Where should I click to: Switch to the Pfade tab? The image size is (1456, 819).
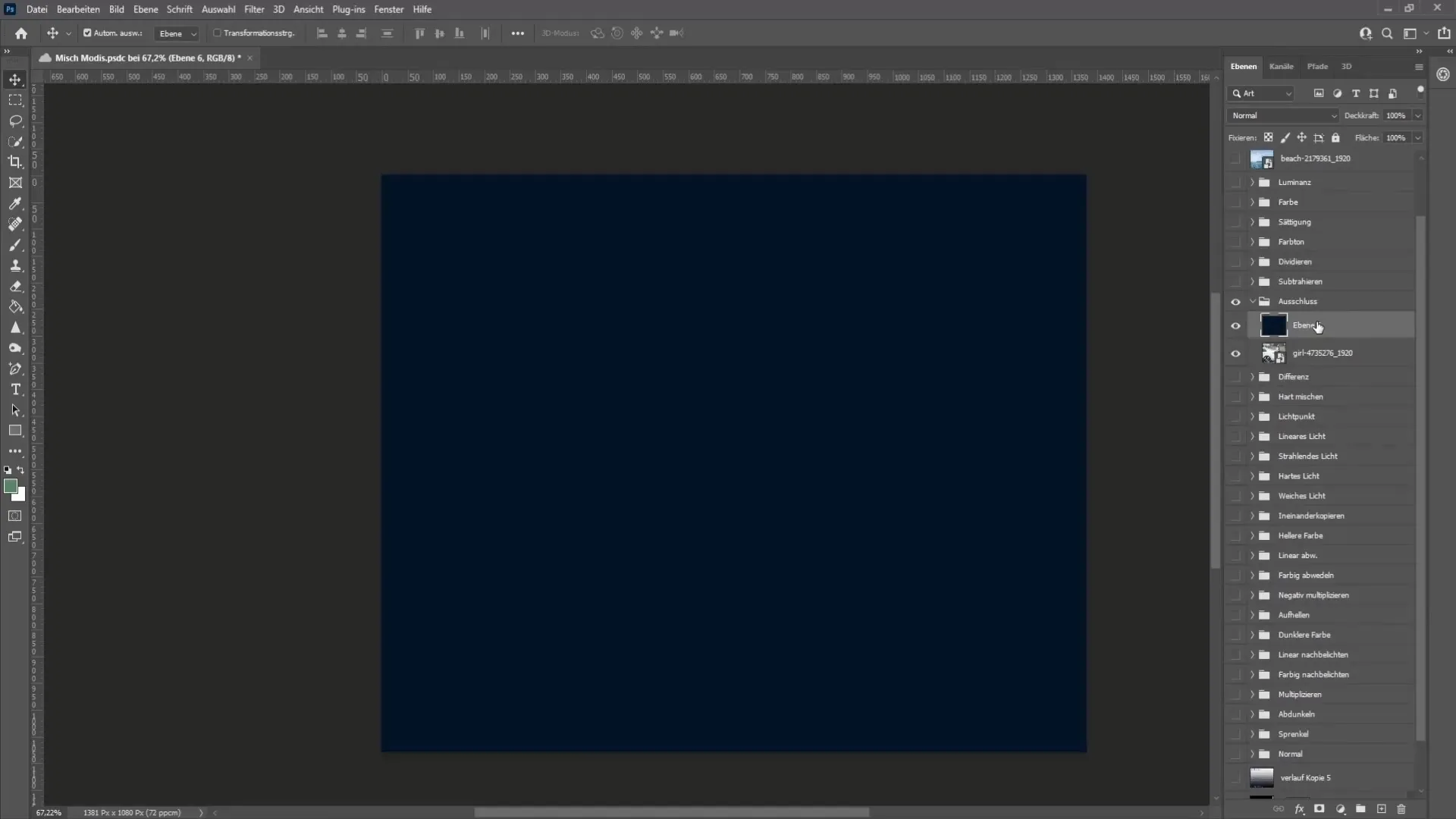(1317, 66)
